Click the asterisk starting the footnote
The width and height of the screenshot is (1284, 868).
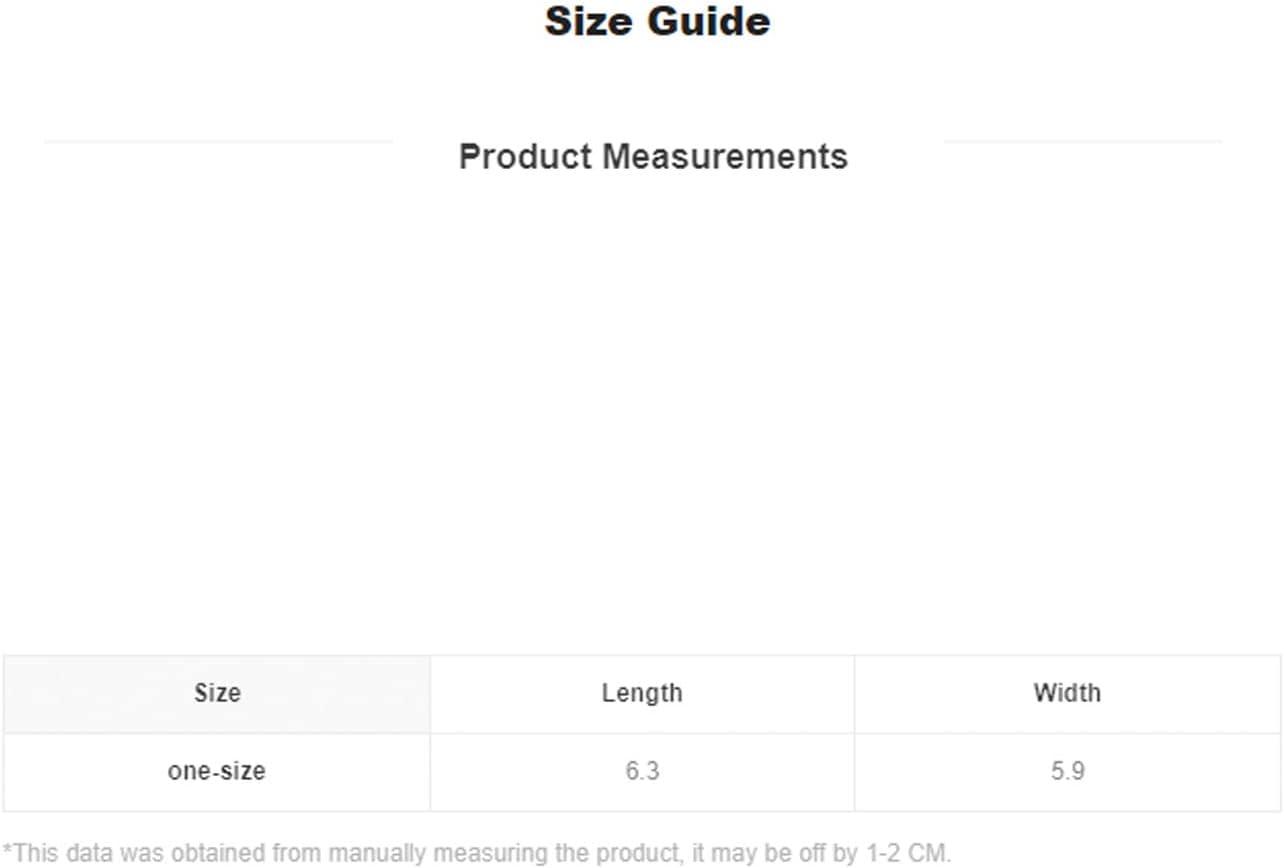(7, 850)
